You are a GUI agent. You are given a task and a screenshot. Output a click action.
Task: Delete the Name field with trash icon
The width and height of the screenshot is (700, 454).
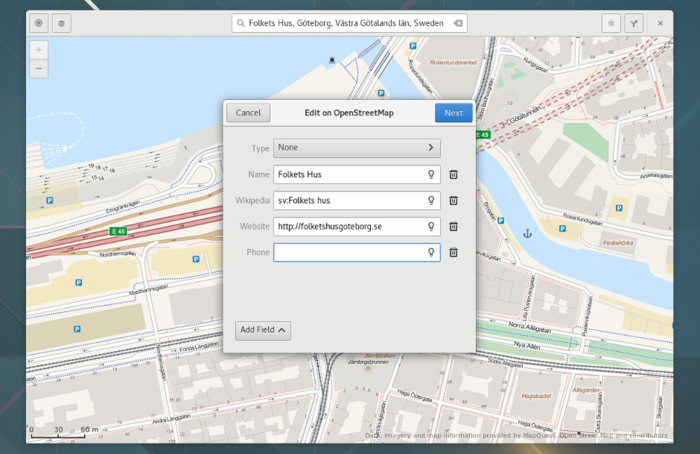[x=453, y=174]
